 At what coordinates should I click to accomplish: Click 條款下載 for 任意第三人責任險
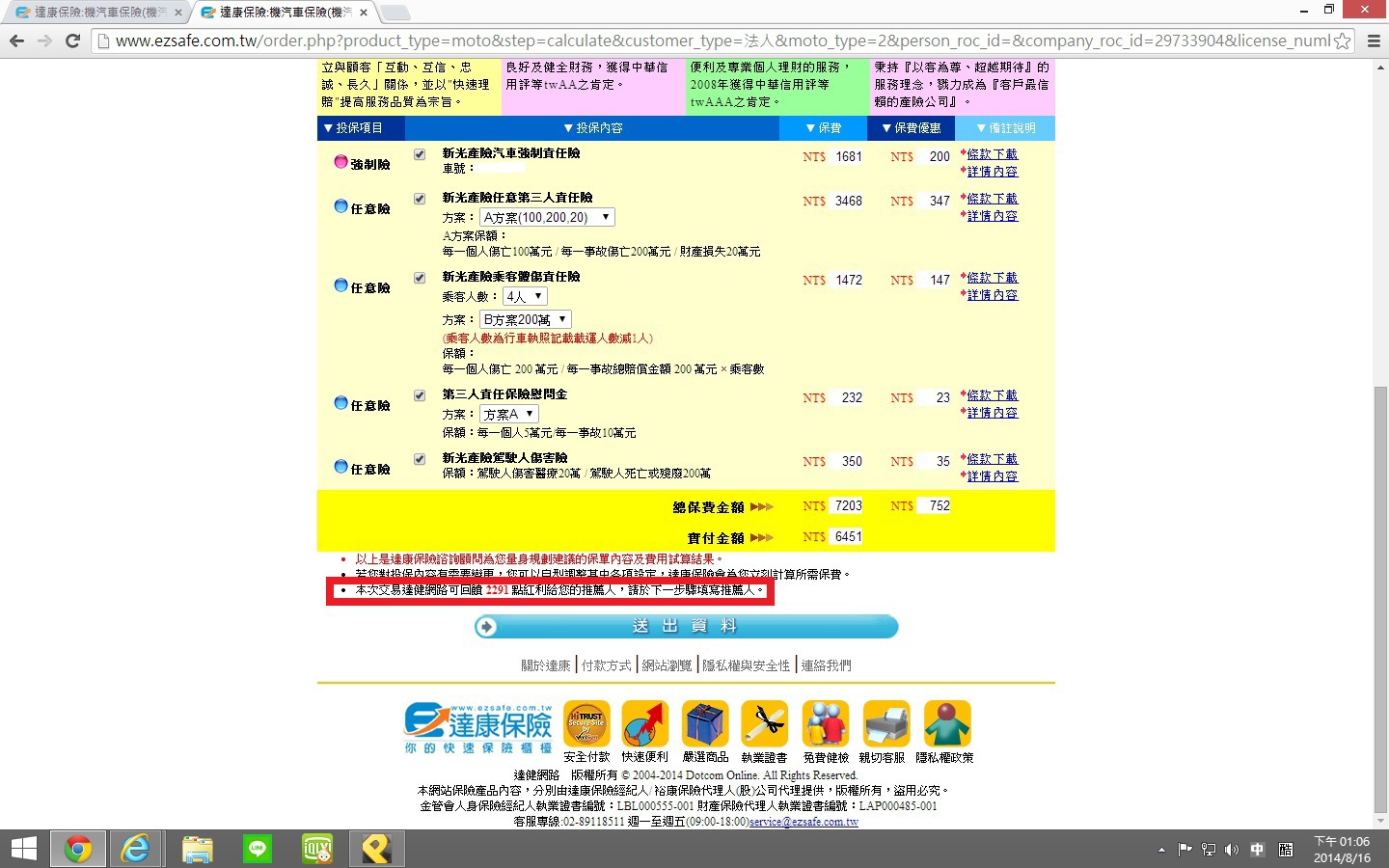pyautogui.click(x=993, y=199)
